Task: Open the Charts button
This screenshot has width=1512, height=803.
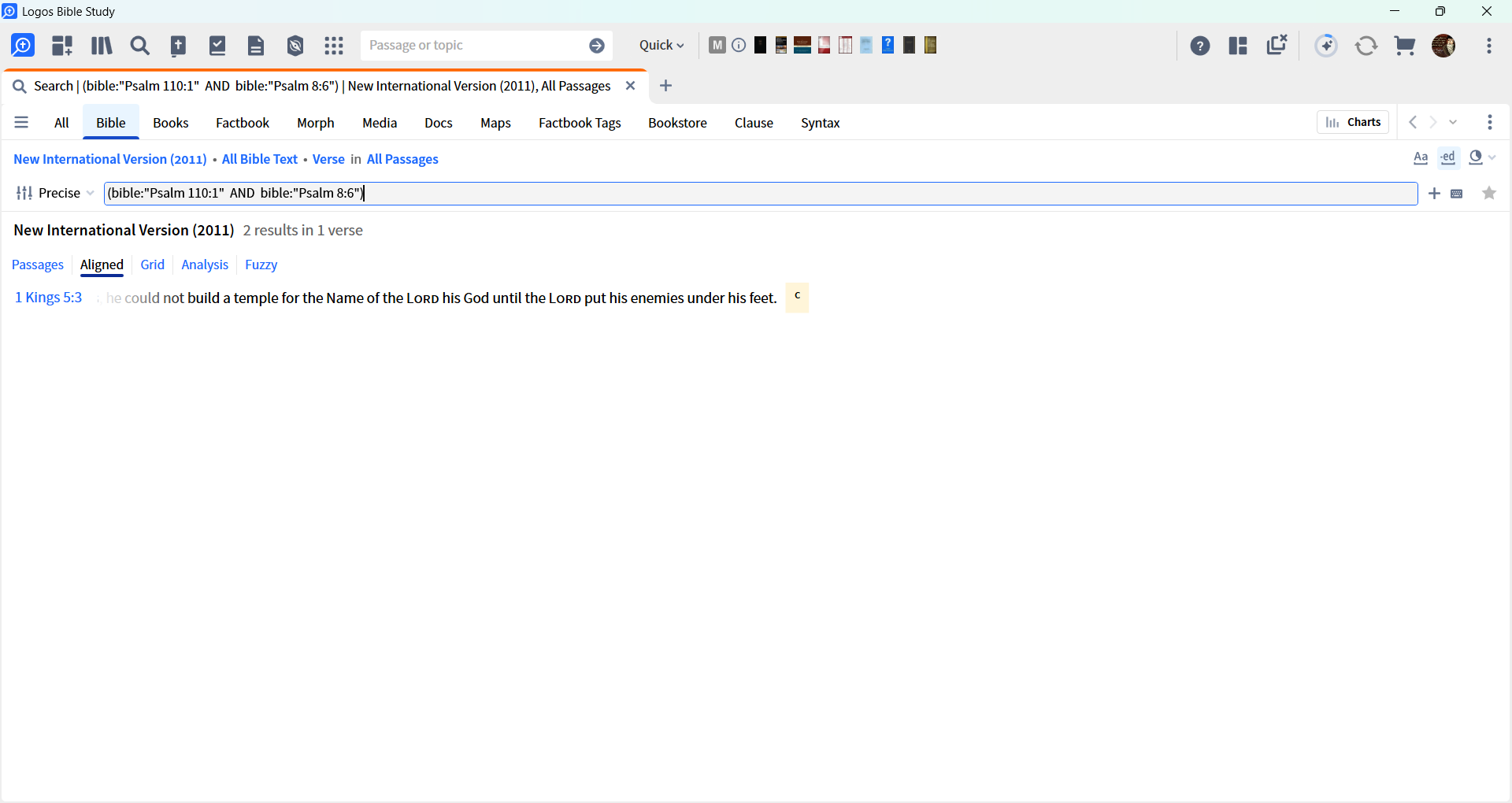Action: (x=1353, y=122)
